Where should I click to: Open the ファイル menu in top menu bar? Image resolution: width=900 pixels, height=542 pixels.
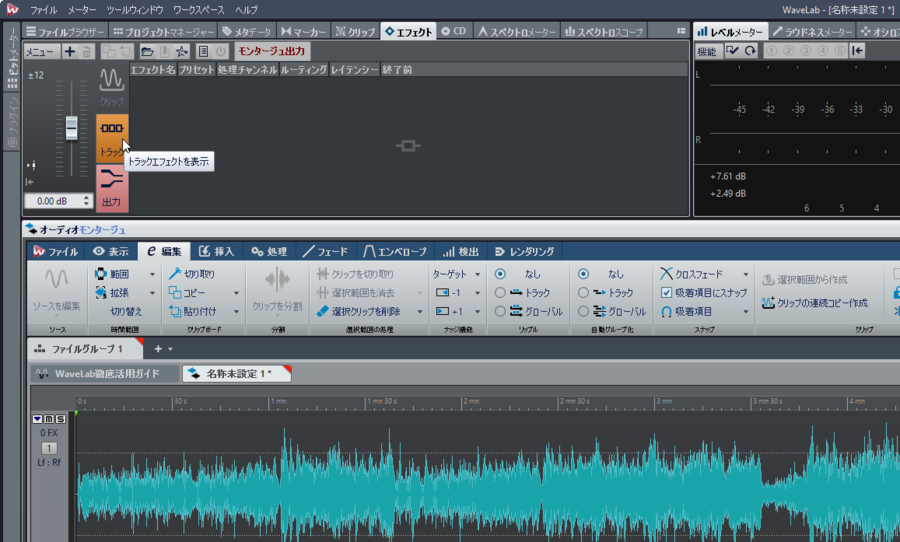[43, 10]
